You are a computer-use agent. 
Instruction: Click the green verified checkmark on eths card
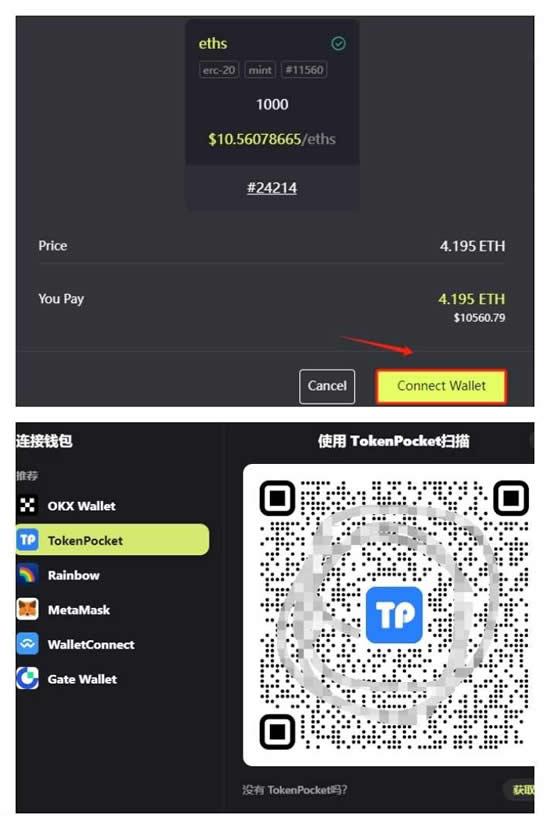point(338,43)
